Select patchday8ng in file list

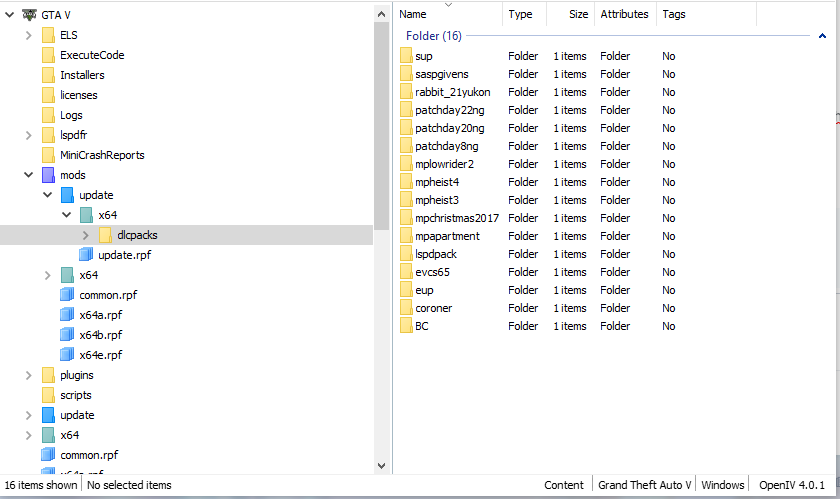(447, 146)
